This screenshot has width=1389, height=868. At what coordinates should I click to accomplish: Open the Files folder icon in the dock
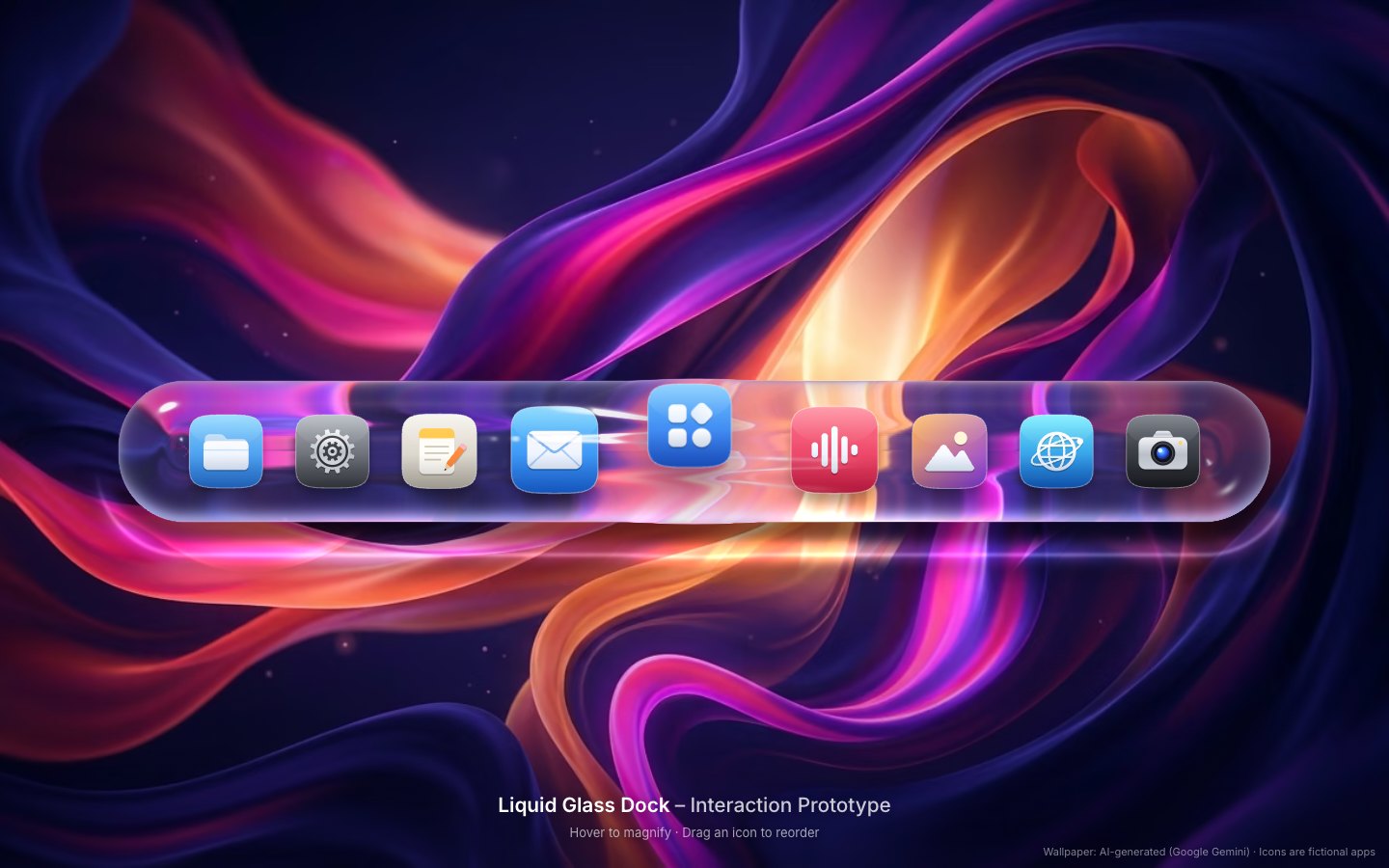(226, 451)
